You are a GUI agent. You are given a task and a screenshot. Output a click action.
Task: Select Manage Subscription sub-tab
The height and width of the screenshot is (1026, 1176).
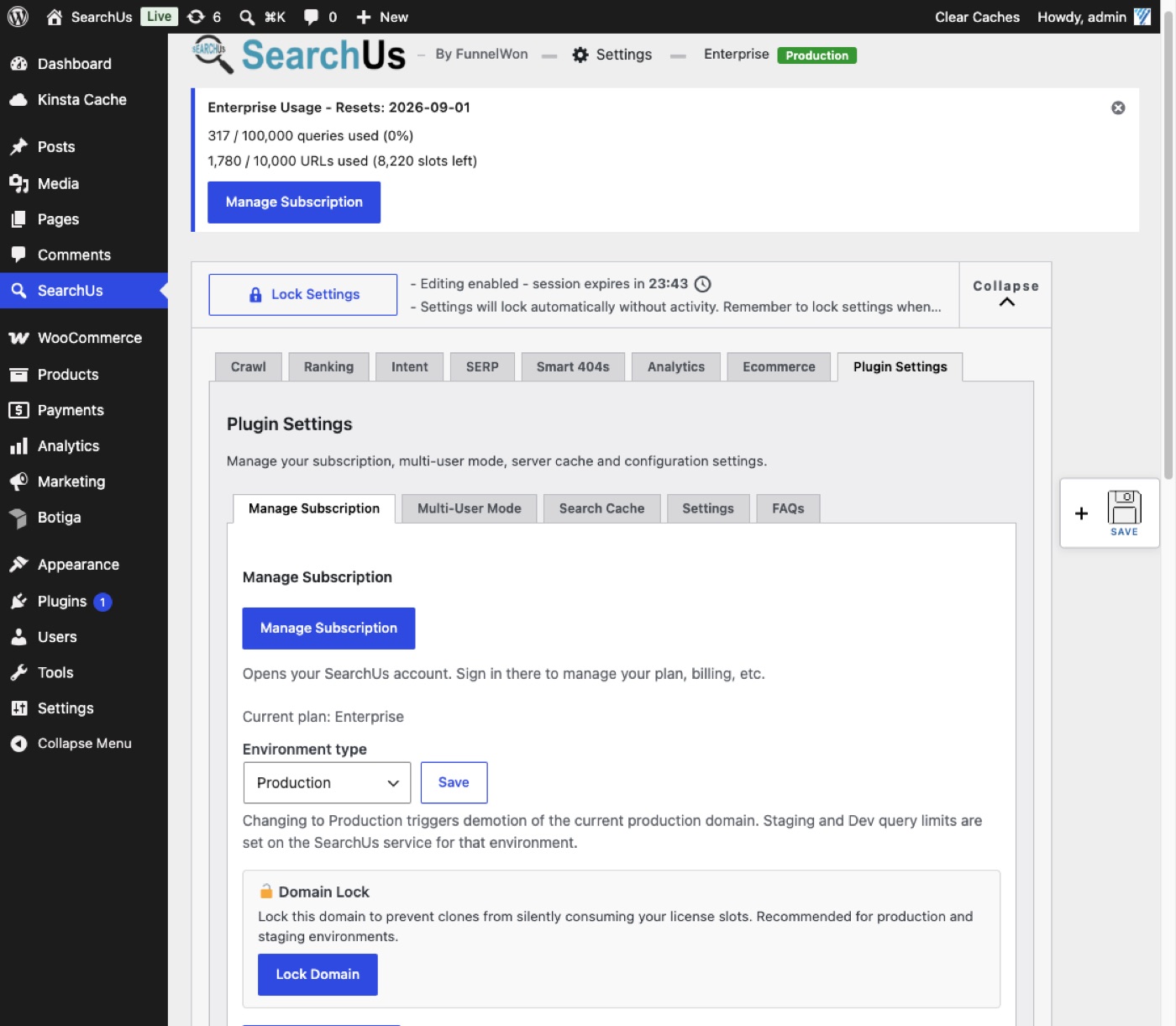pos(314,508)
